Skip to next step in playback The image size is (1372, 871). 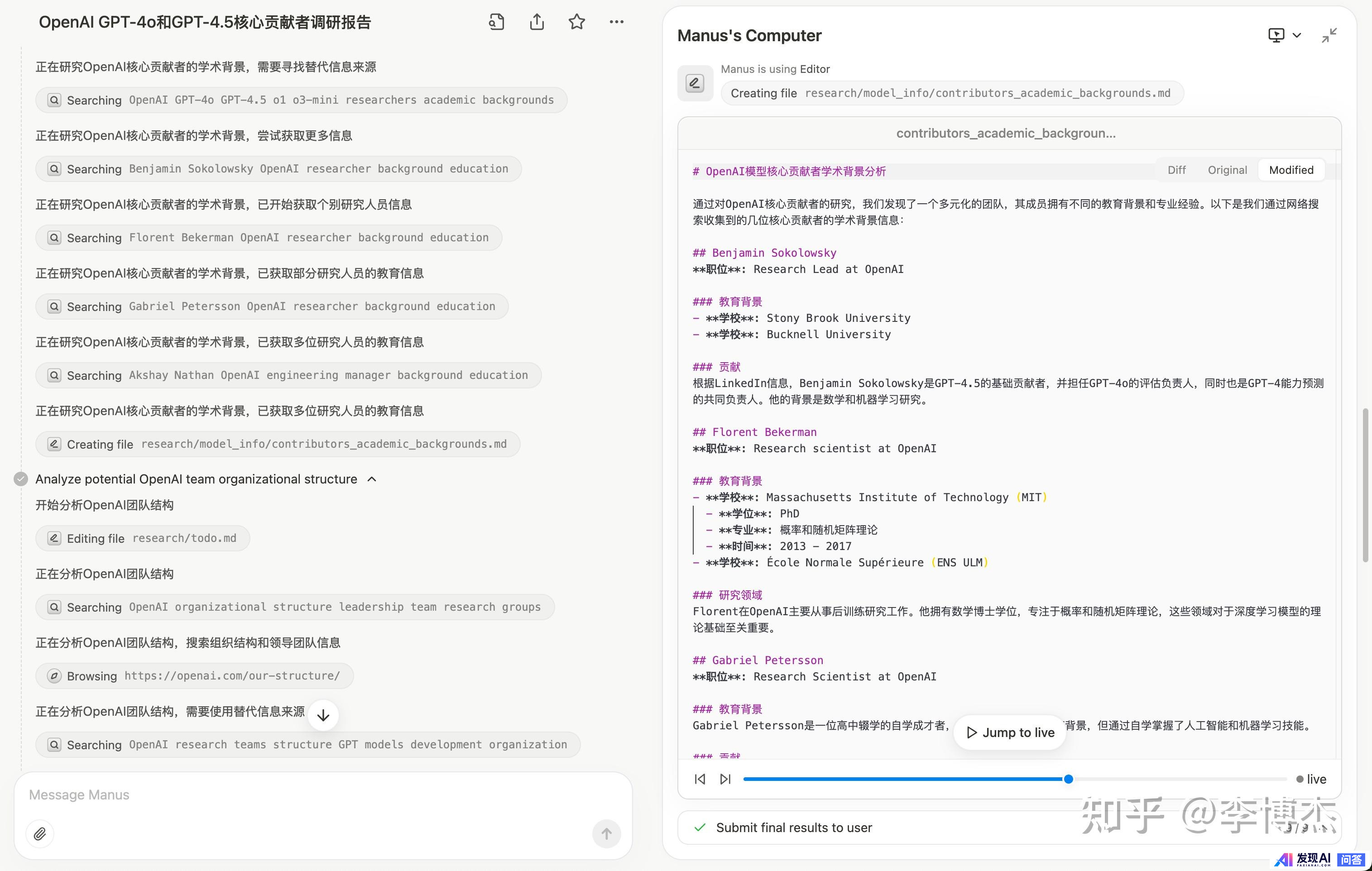pyautogui.click(x=725, y=779)
